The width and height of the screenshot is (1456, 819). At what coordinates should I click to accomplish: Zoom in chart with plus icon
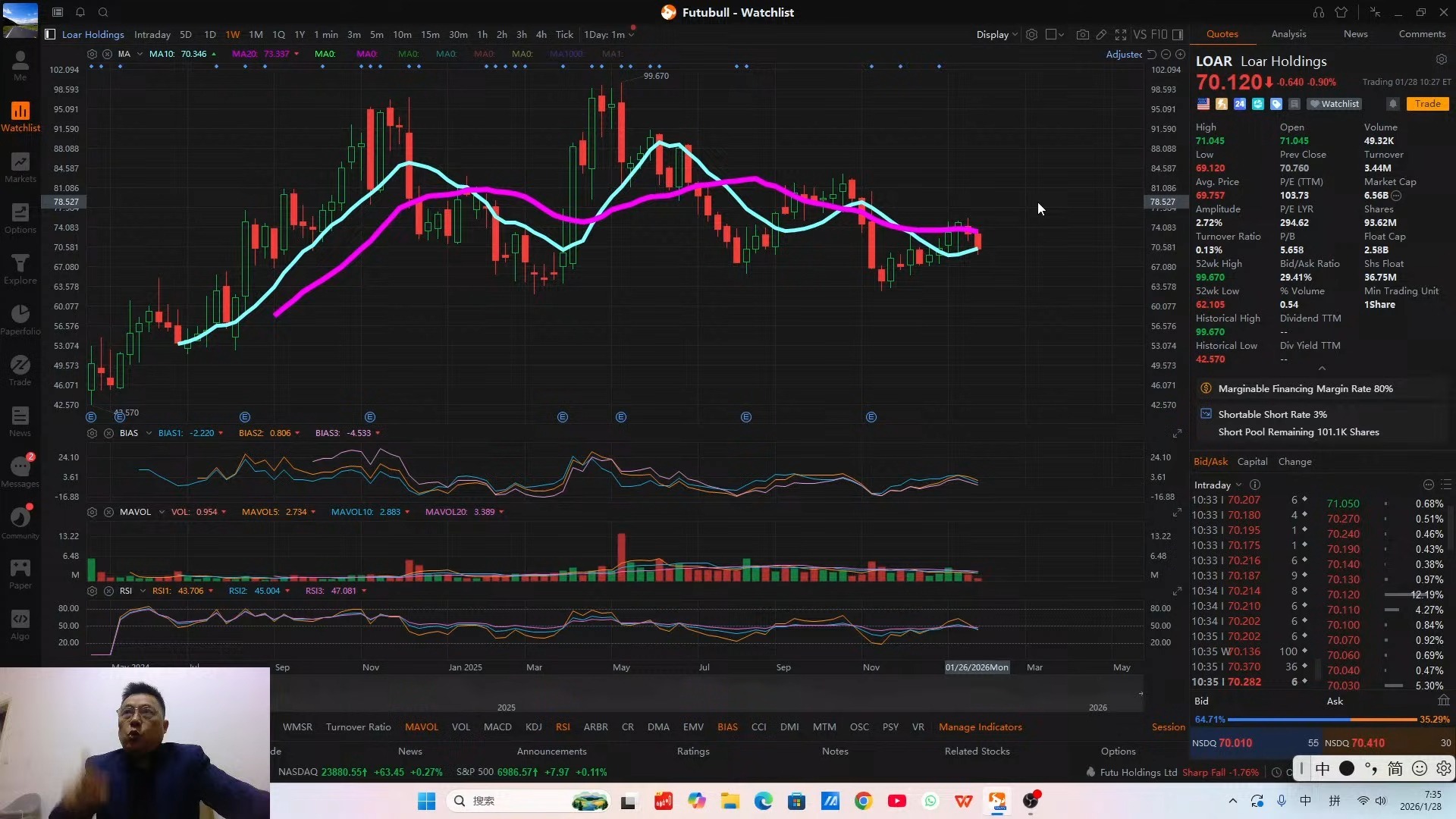pos(1180,54)
